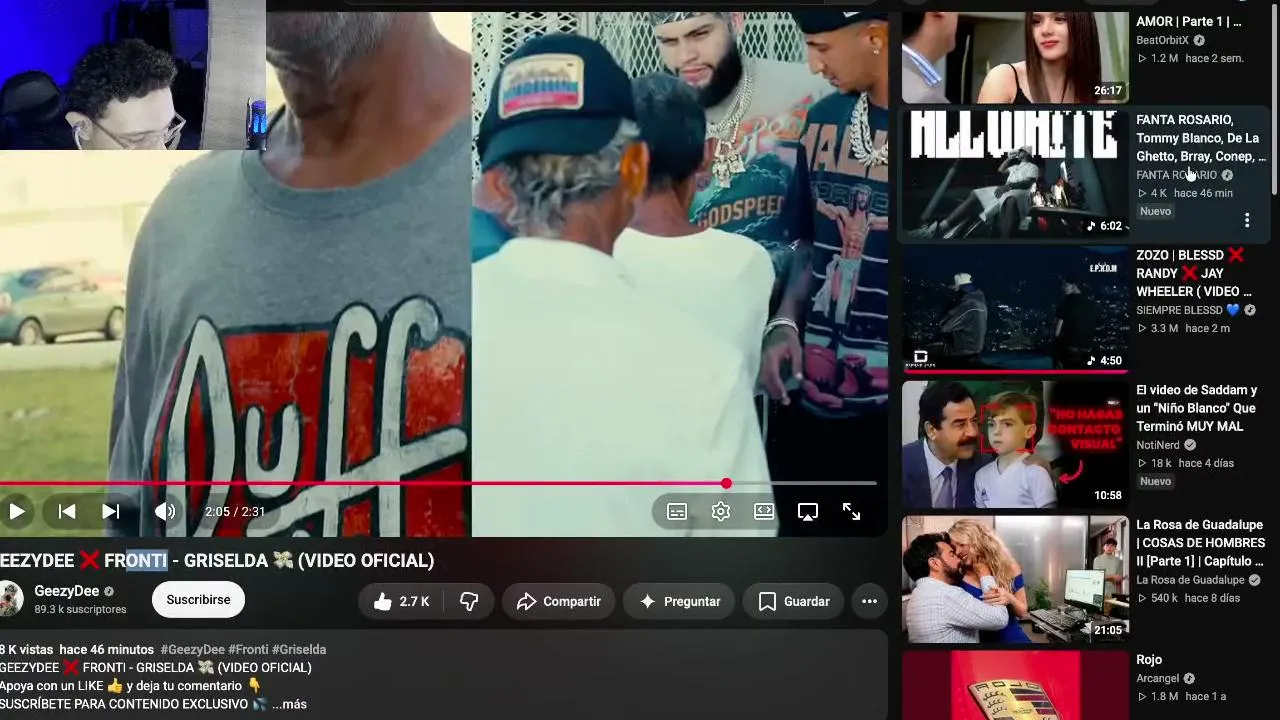Toggle subtitles with the captions icon
Screen dimensions: 1280x720
pyautogui.click(x=677, y=512)
